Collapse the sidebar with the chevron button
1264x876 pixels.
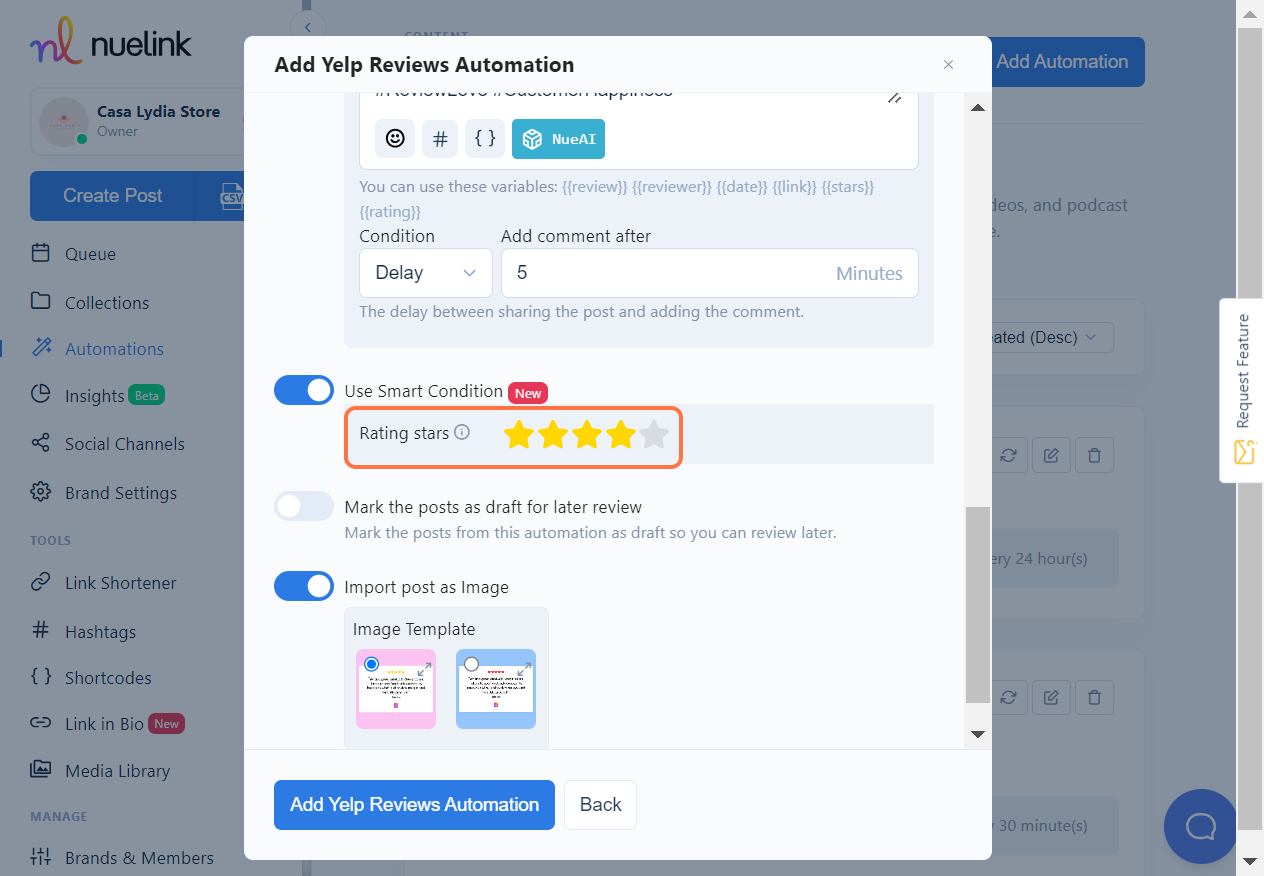[x=308, y=27]
